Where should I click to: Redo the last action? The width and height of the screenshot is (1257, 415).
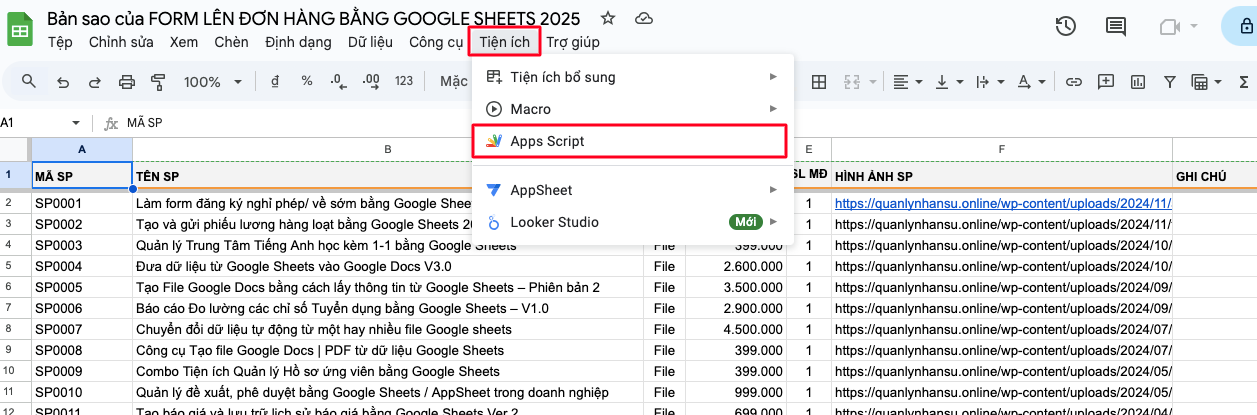[94, 82]
